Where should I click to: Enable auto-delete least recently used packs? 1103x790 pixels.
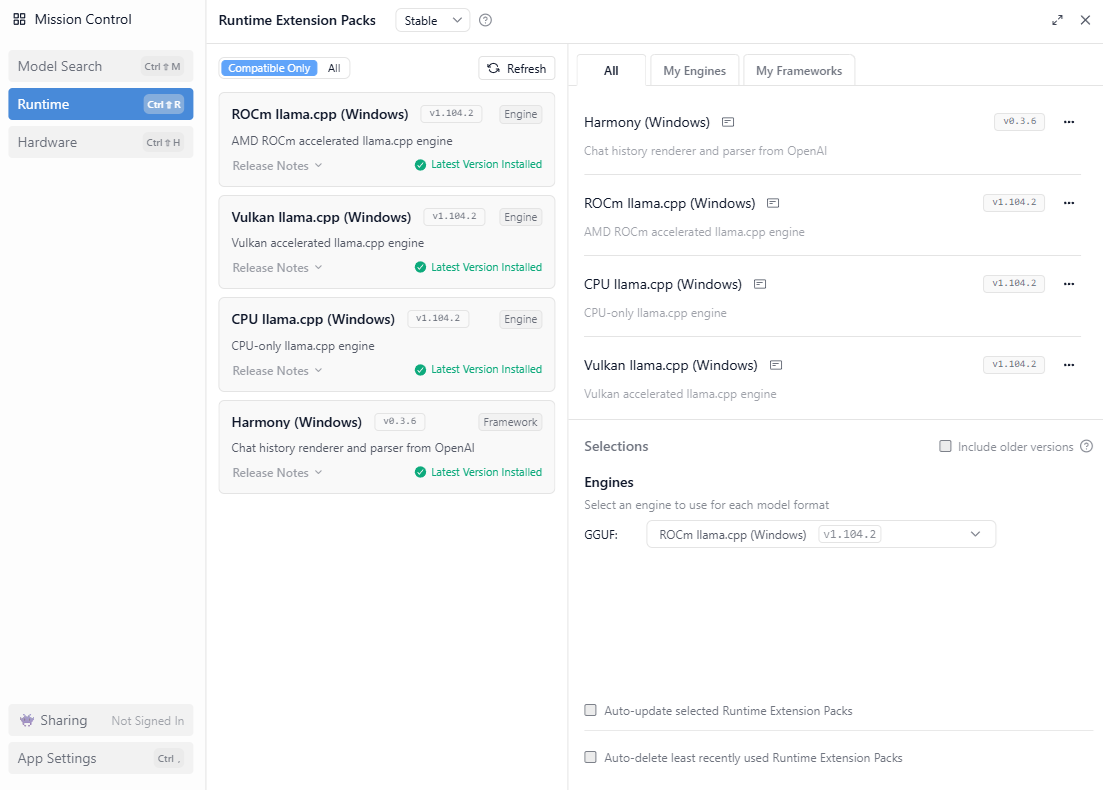point(590,758)
